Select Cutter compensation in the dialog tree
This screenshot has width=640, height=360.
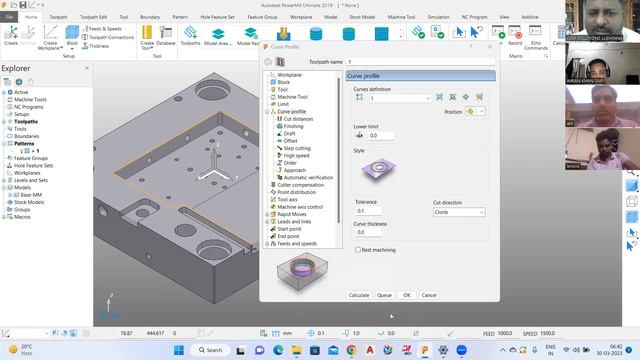point(300,185)
